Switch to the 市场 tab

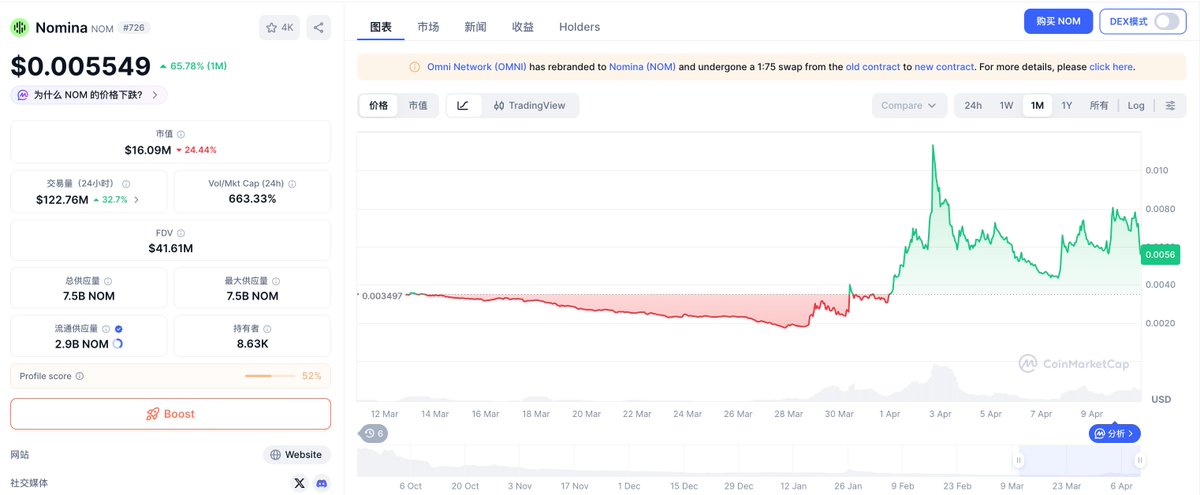428,27
